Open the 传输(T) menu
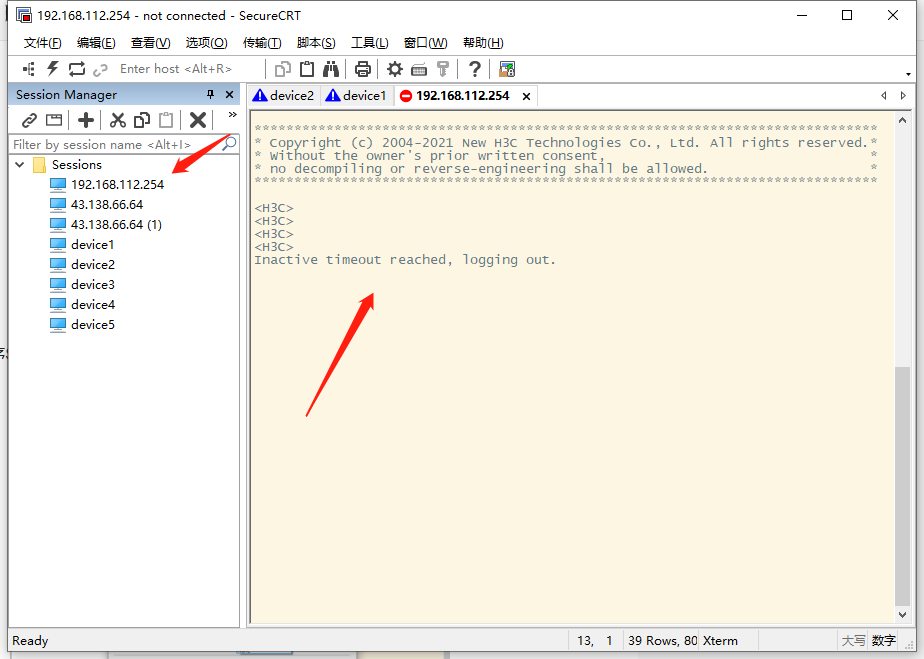This screenshot has width=924, height=659. pos(262,42)
